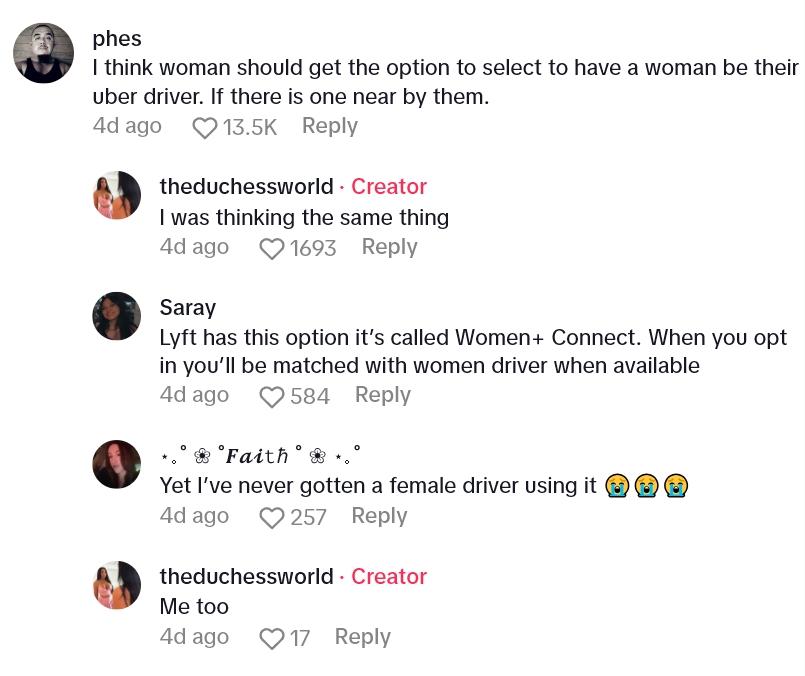Viewport: 805px width, 676px height.
Task: Heart Faith's comment about female drivers
Action: pos(272,517)
